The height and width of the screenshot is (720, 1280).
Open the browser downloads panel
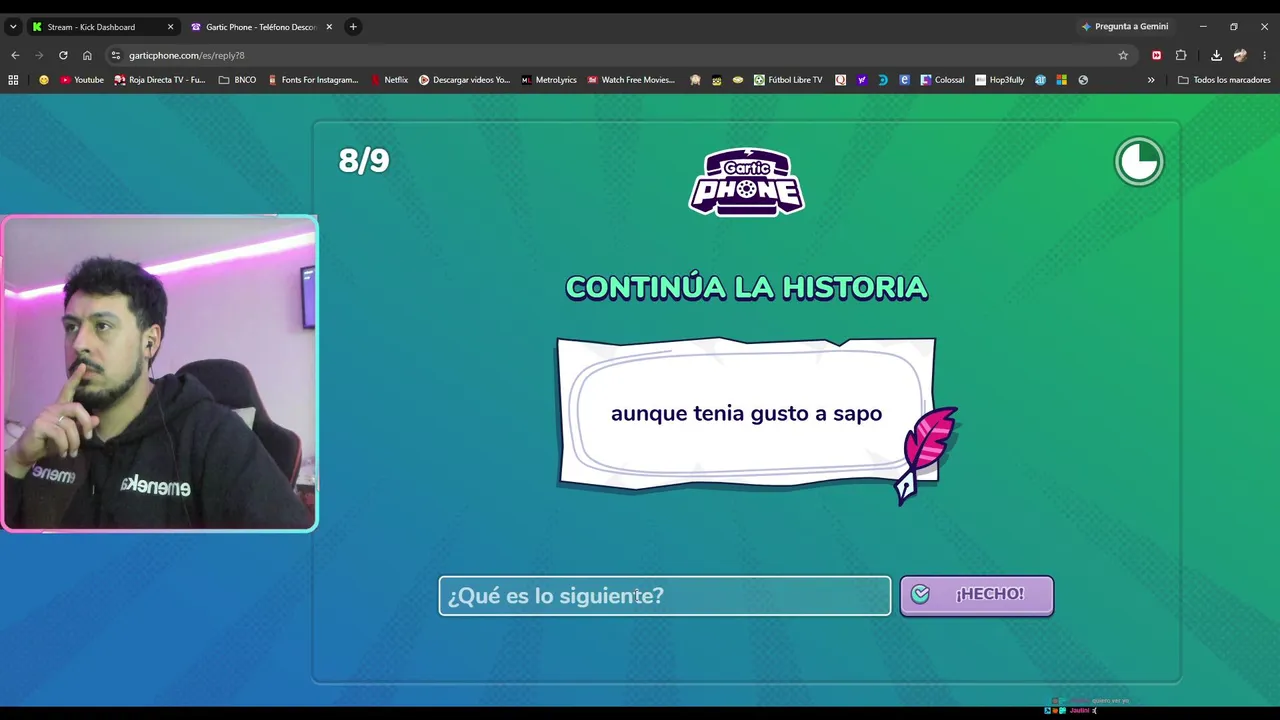click(1216, 55)
